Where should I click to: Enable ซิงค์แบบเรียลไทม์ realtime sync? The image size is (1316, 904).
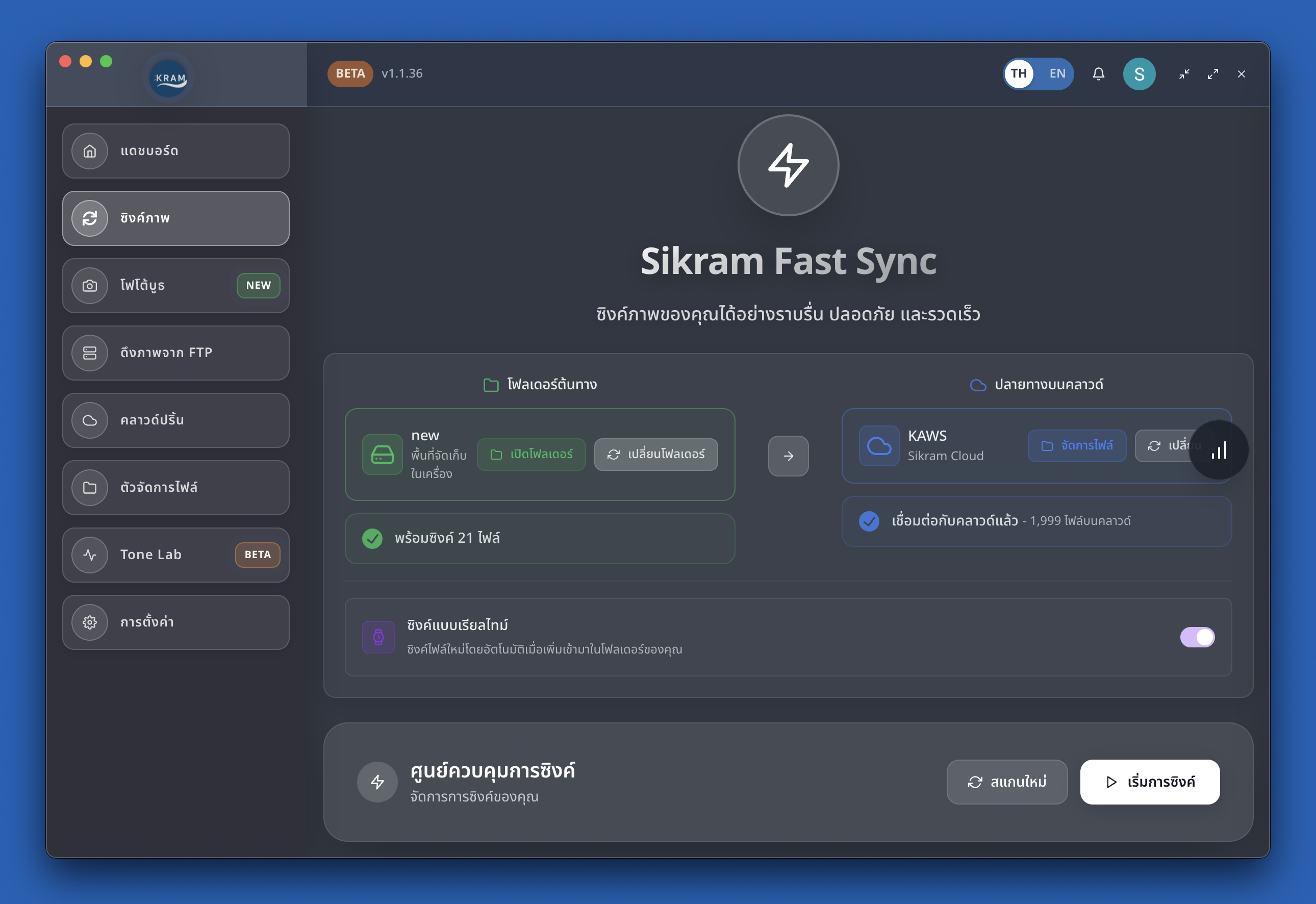point(1197,637)
